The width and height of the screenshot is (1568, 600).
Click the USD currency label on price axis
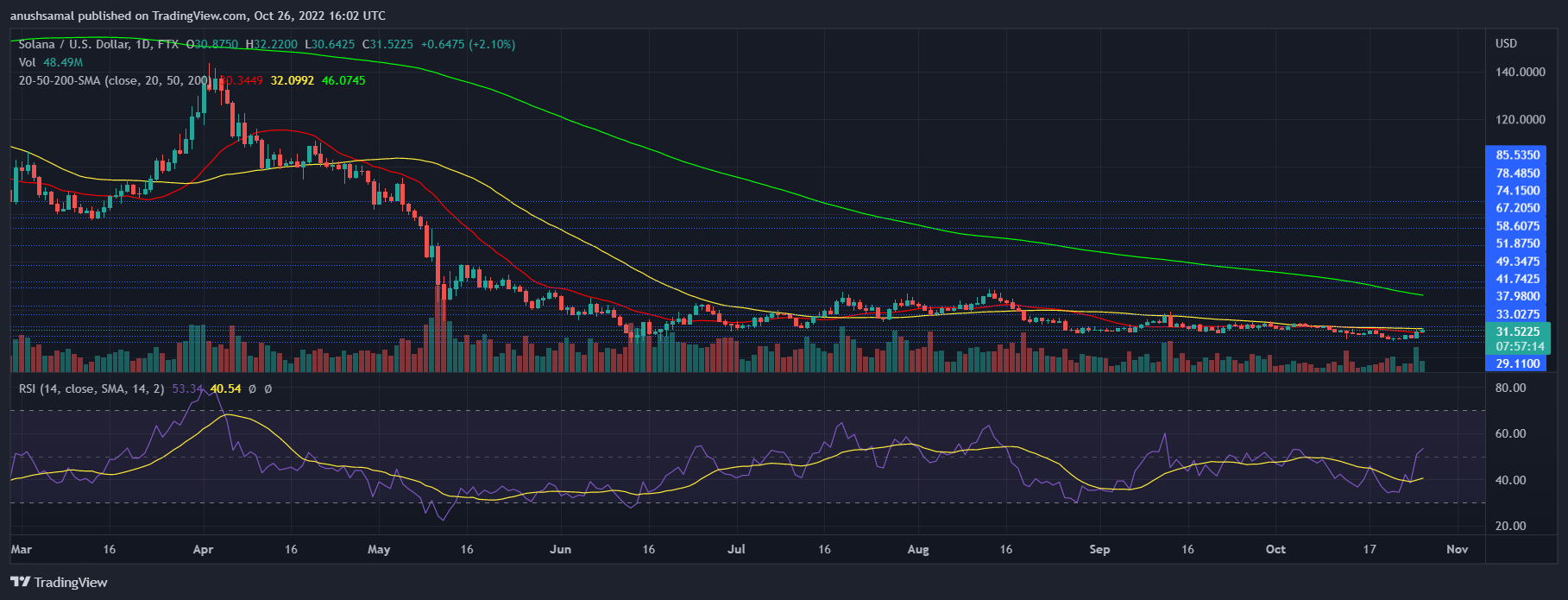[x=1506, y=43]
